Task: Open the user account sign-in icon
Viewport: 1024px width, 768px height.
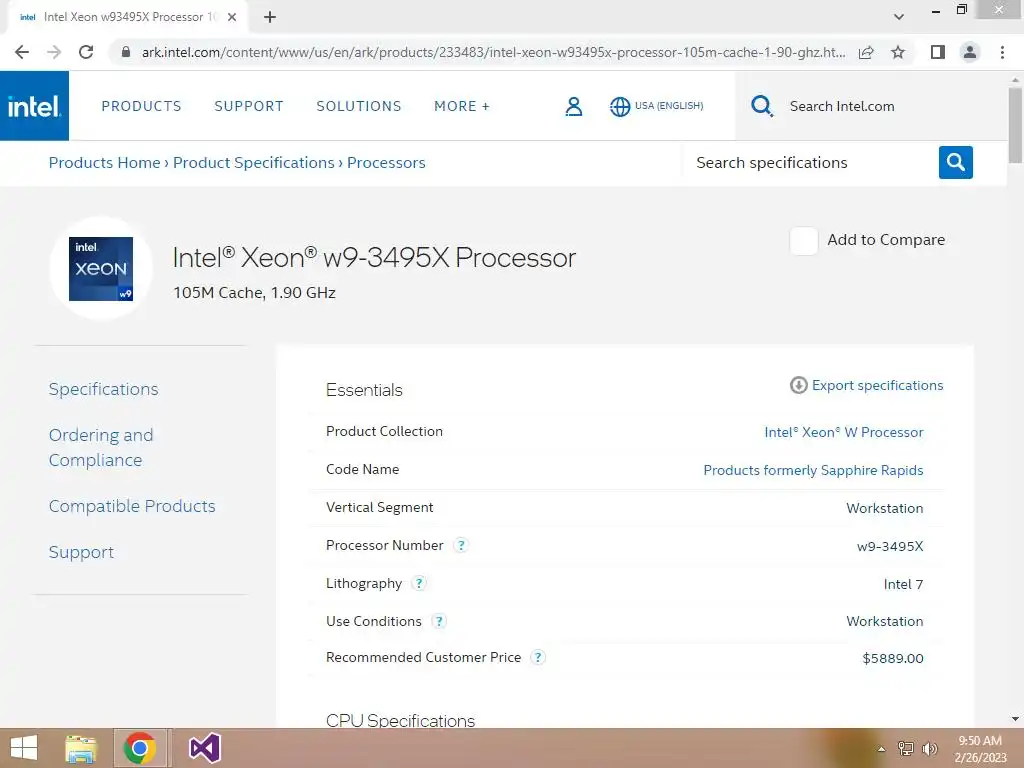Action: pos(573,106)
